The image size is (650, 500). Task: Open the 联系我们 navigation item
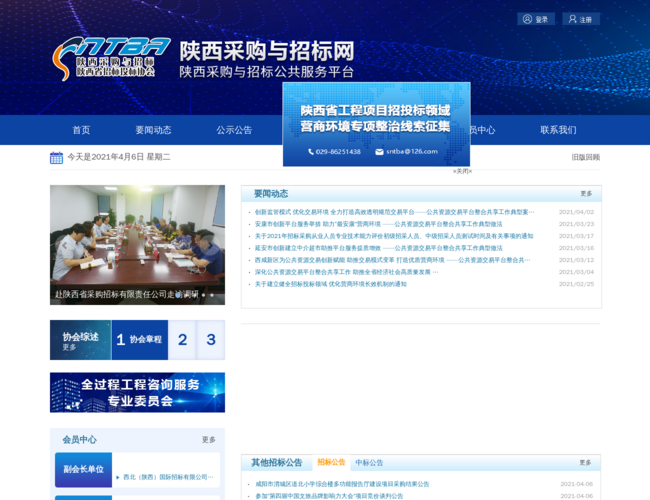[x=558, y=130]
